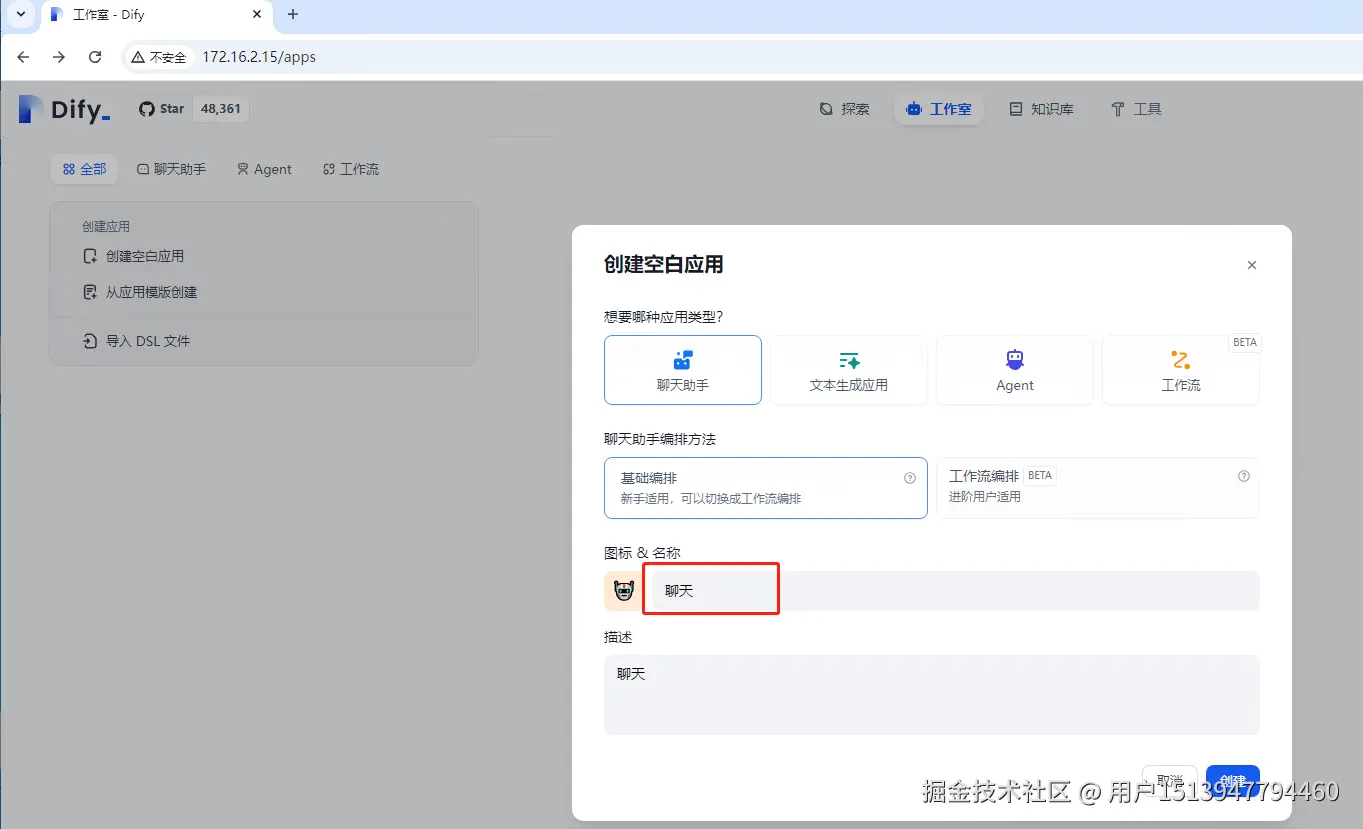Click 导入 DSL 文件
1363x829 pixels.
pyautogui.click(x=136, y=341)
